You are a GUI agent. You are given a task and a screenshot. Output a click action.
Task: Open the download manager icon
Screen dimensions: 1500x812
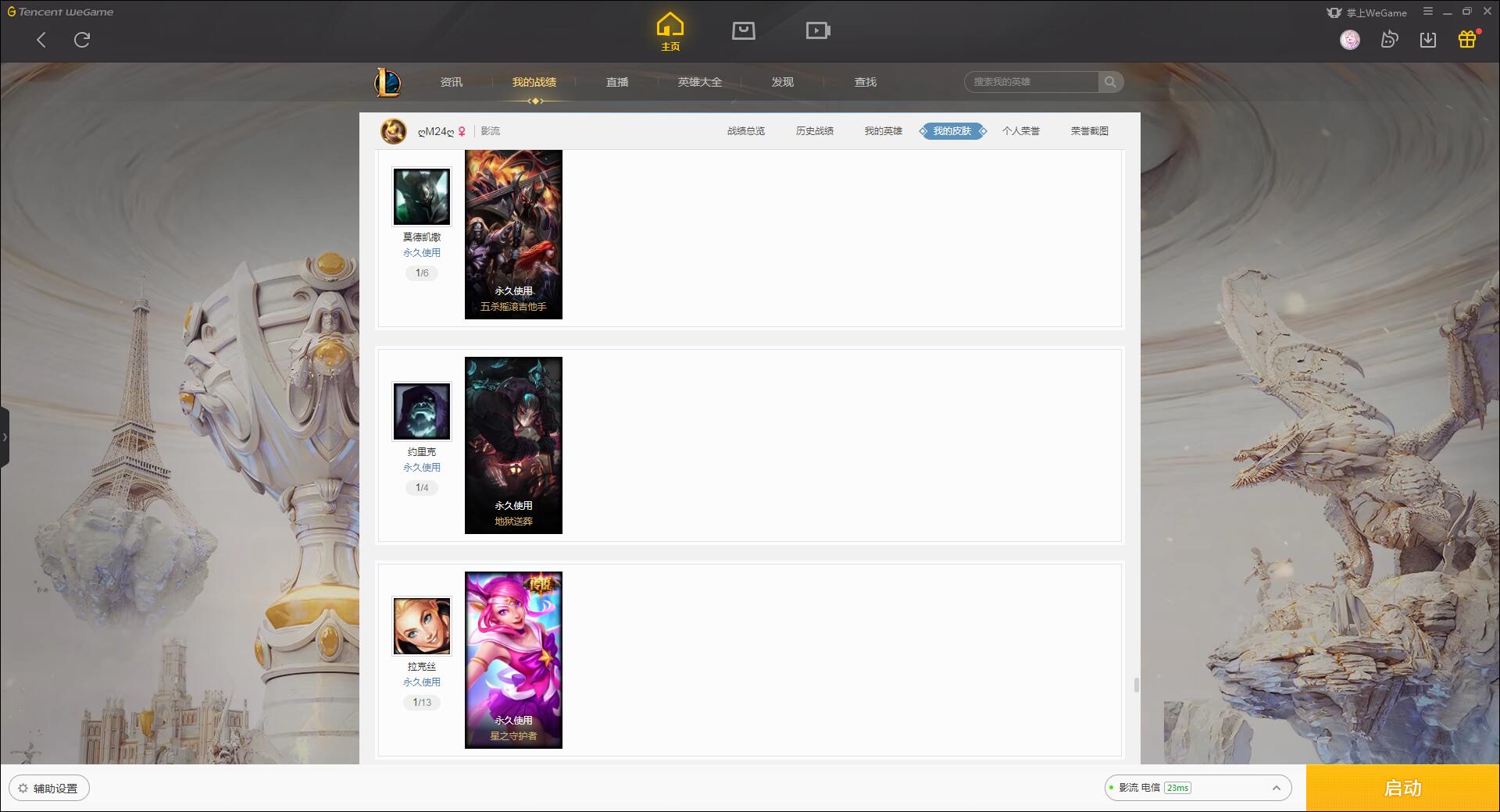coord(1428,40)
